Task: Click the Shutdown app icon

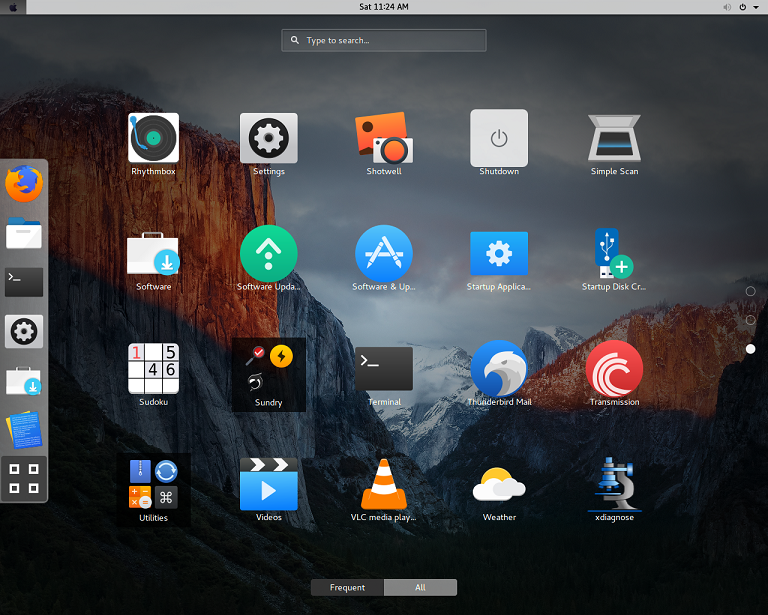Action: pyautogui.click(x=499, y=139)
